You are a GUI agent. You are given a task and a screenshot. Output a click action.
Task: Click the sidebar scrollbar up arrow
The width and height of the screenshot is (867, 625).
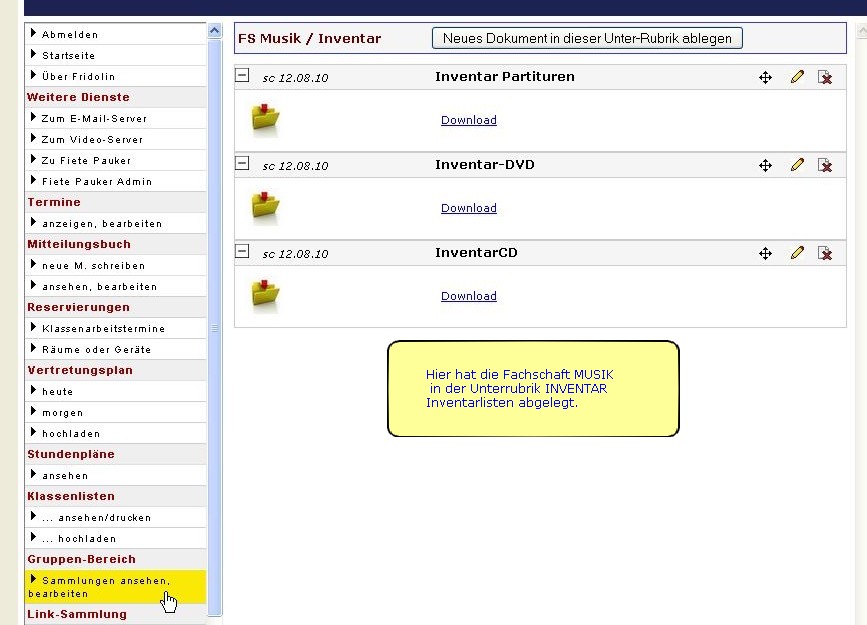click(214, 31)
